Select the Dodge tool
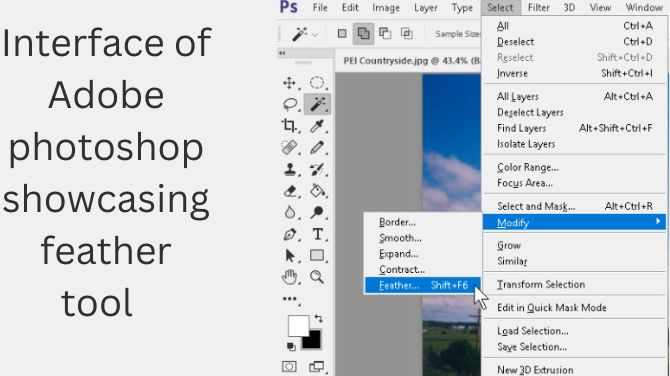The width and height of the screenshot is (670, 376). [x=317, y=212]
